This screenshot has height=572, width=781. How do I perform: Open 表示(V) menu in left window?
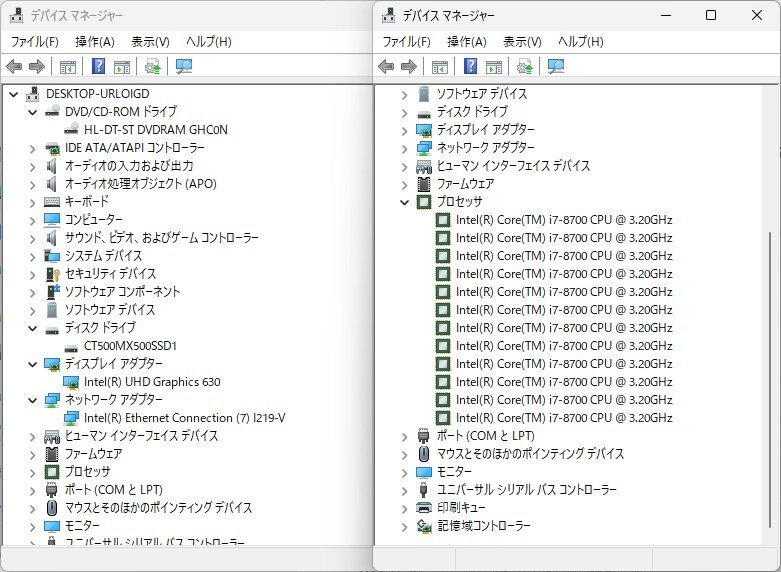pos(150,42)
